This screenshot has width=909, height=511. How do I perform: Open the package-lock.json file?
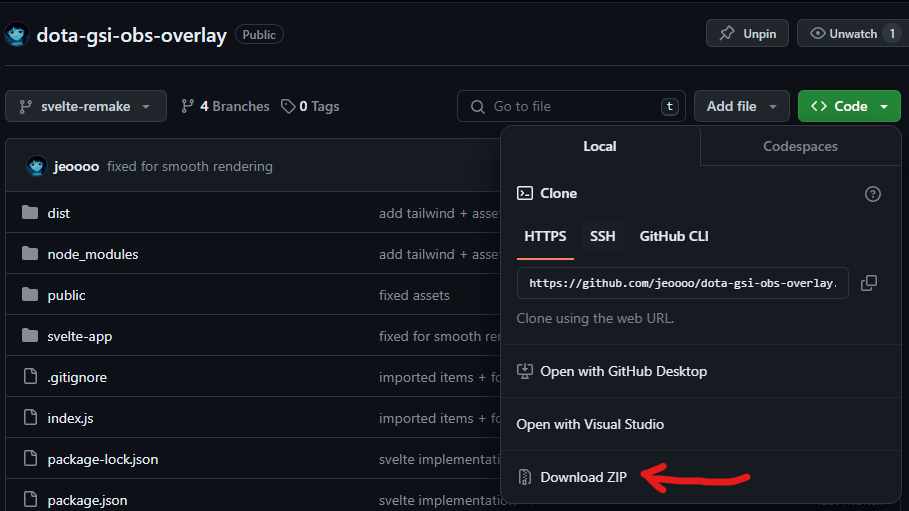tap(103, 459)
